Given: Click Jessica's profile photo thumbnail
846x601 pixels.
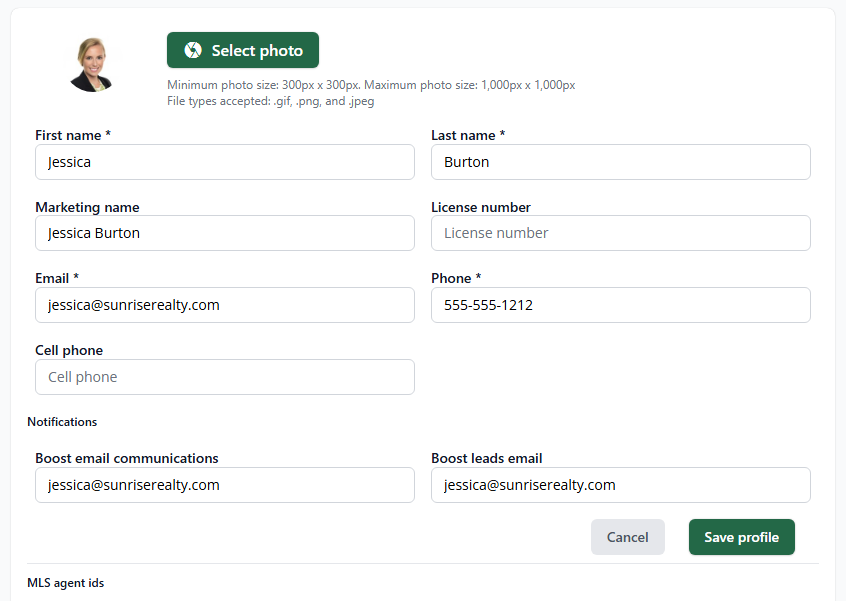Looking at the screenshot, I should [92, 65].
